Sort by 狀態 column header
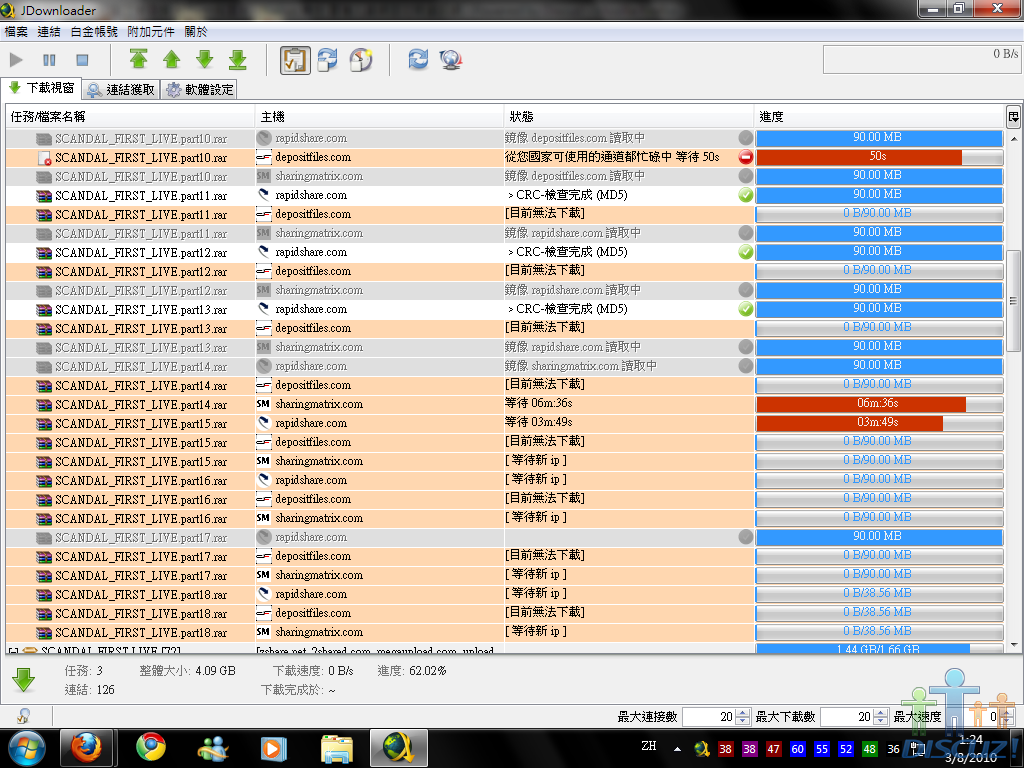The width and height of the screenshot is (1024, 768). pos(629,116)
